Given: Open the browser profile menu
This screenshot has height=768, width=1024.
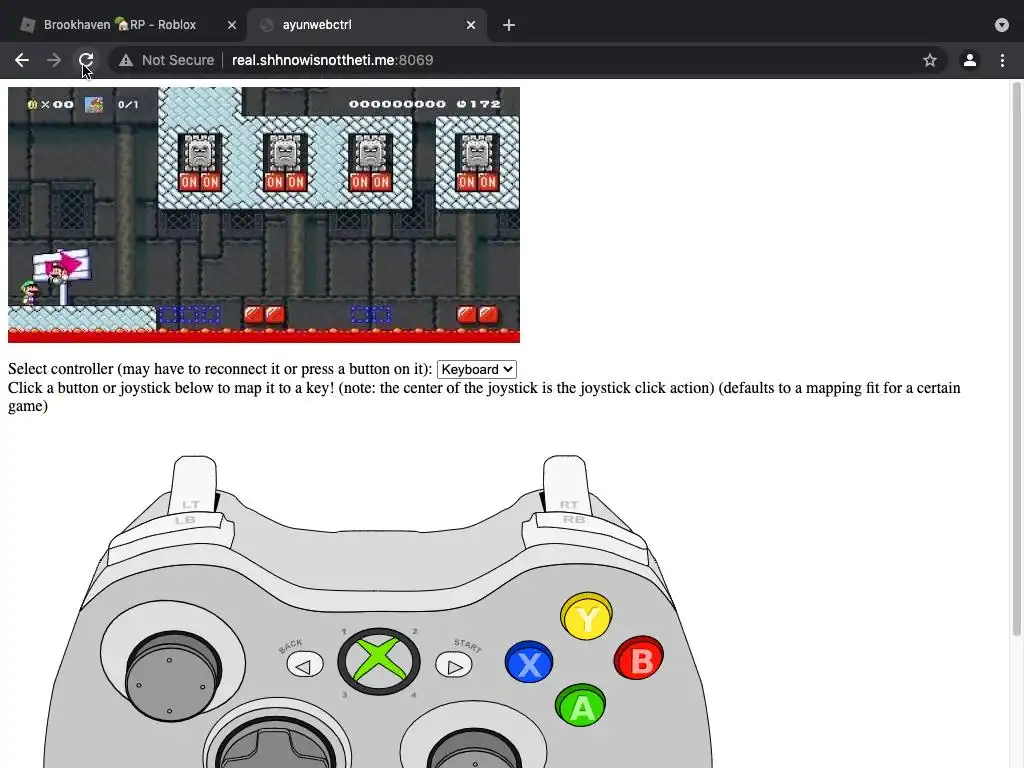Looking at the screenshot, I should tap(970, 60).
